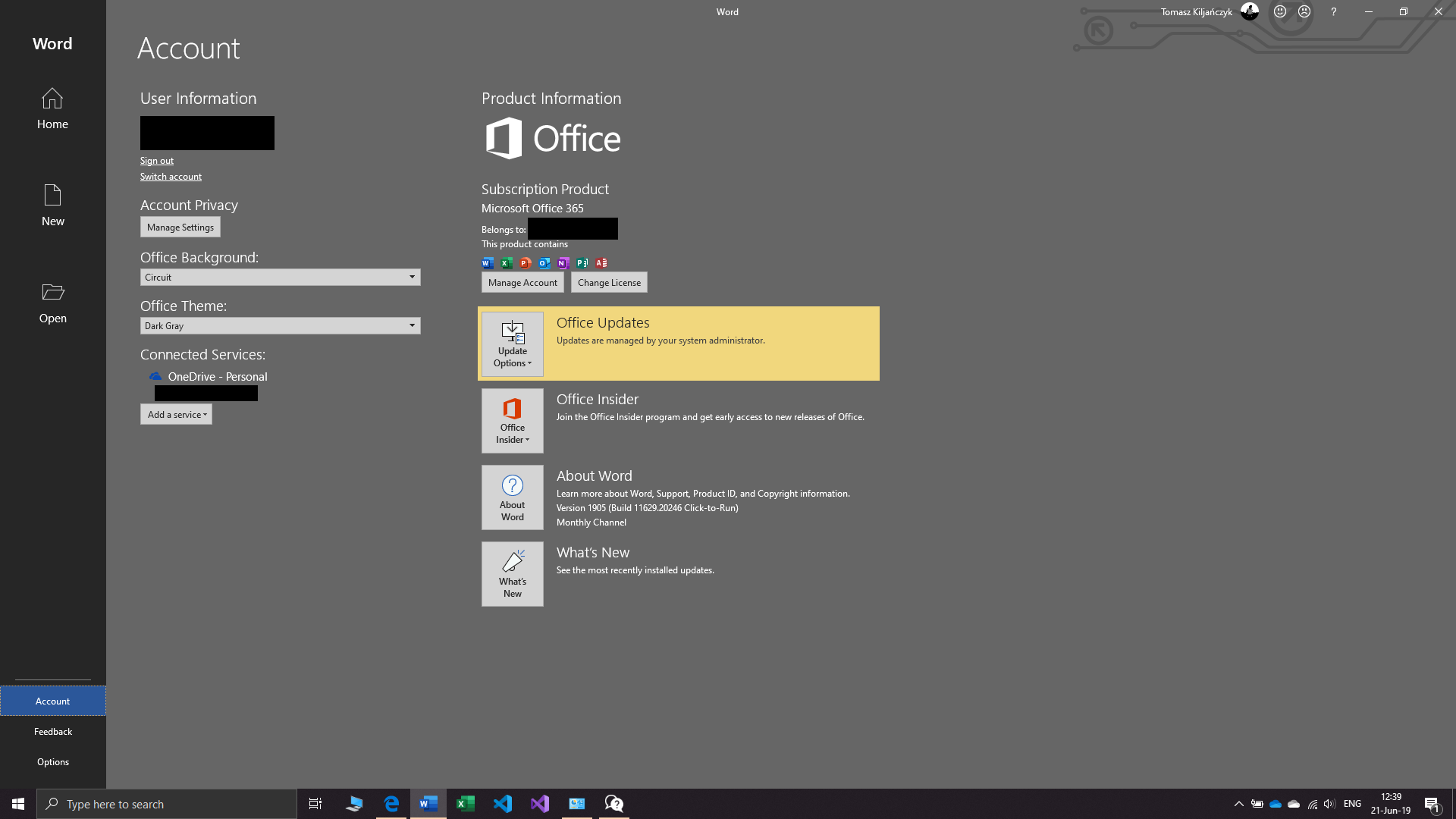Click the Windows taskbar search box
This screenshot has height=819, width=1456.
[x=167, y=804]
